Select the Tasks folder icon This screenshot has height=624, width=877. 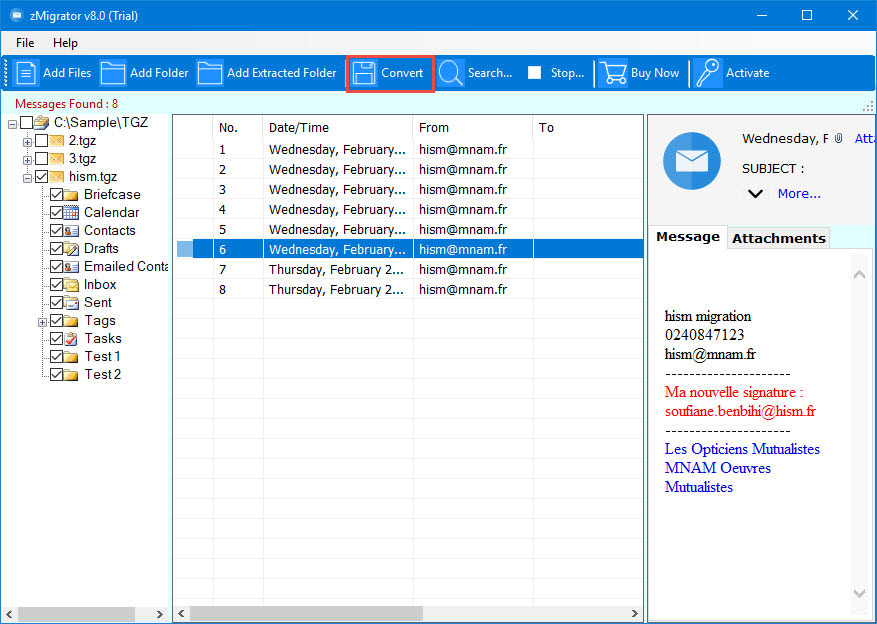coord(70,338)
